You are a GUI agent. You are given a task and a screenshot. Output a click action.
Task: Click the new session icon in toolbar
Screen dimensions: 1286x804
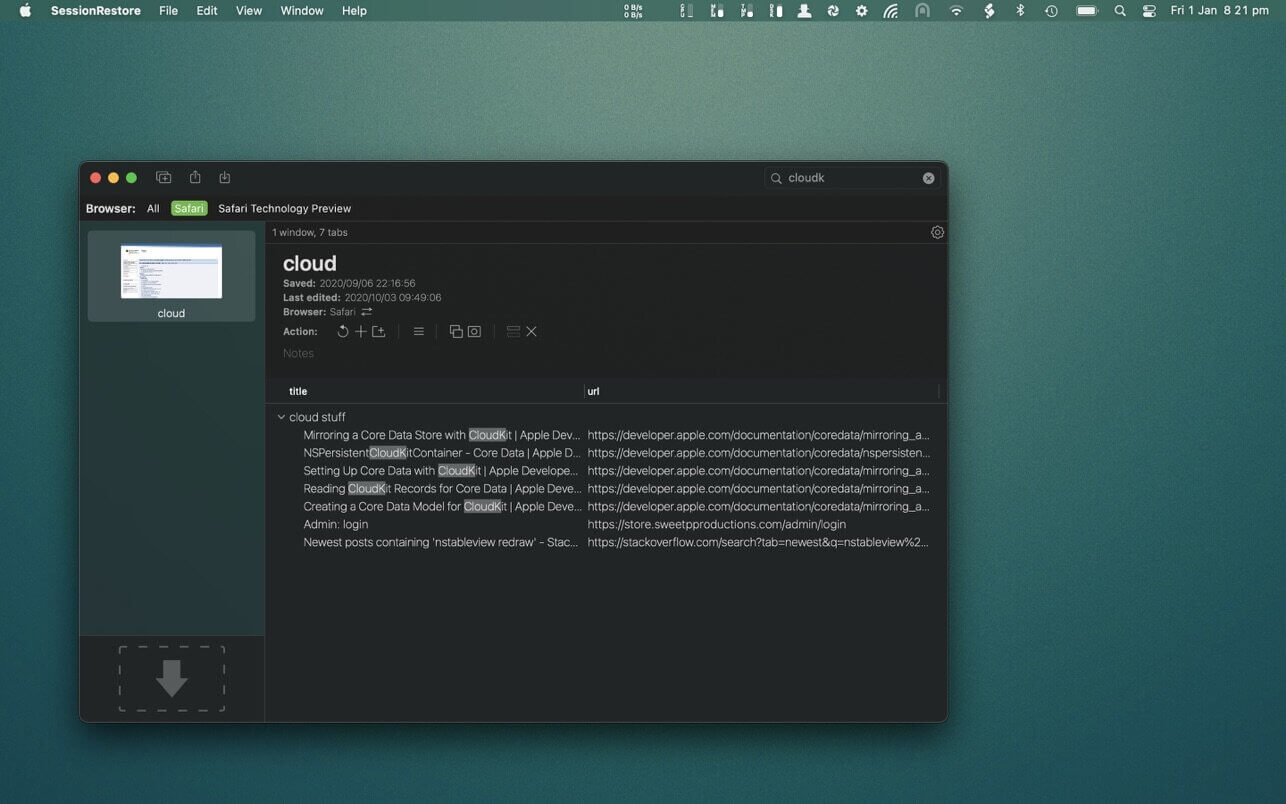click(x=164, y=178)
